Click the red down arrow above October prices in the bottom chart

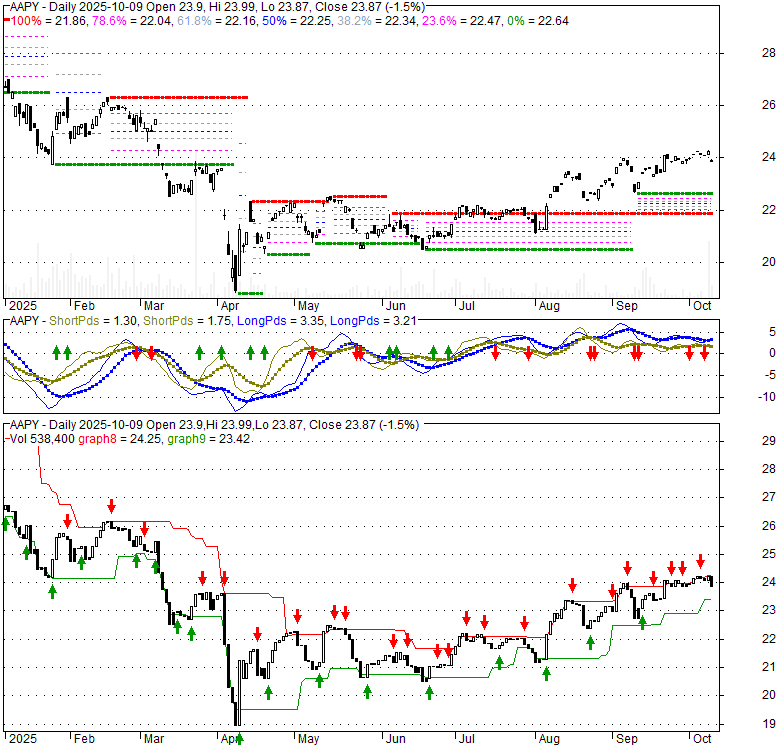pos(701,560)
